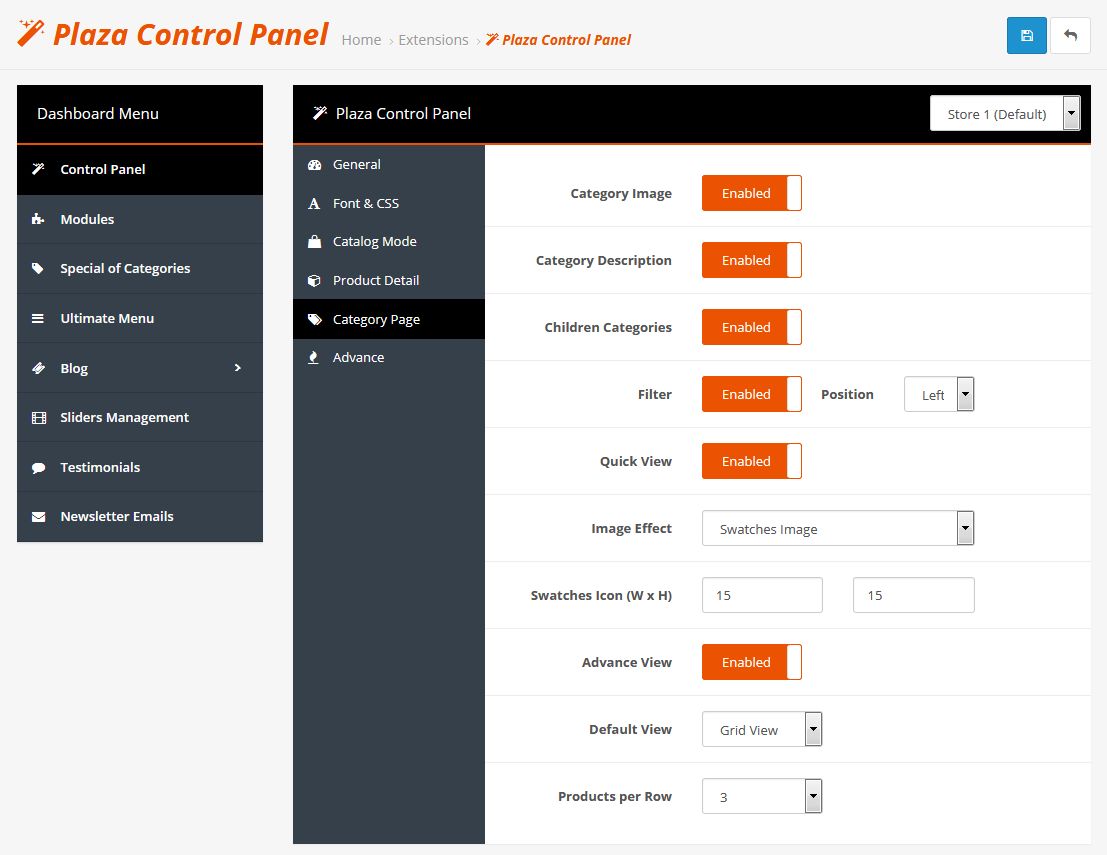The height and width of the screenshot is (855, 1107).
Task: Click the Blog eraser-style icon
Action: coord(38,368)
